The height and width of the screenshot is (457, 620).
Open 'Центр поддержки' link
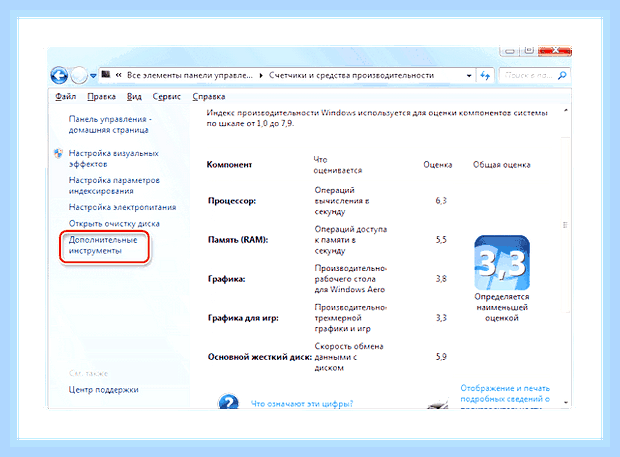(x=103, y=390)
